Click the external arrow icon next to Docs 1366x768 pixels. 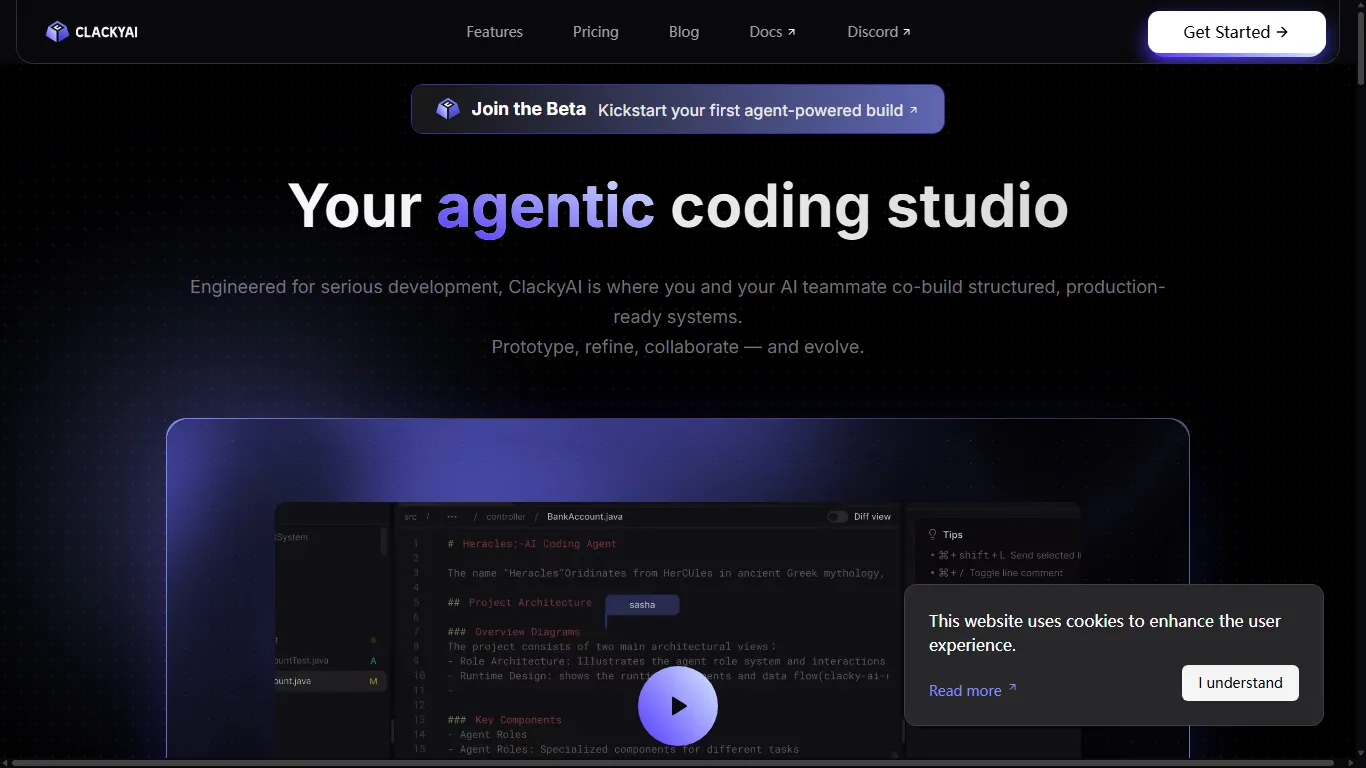[792, 32]
